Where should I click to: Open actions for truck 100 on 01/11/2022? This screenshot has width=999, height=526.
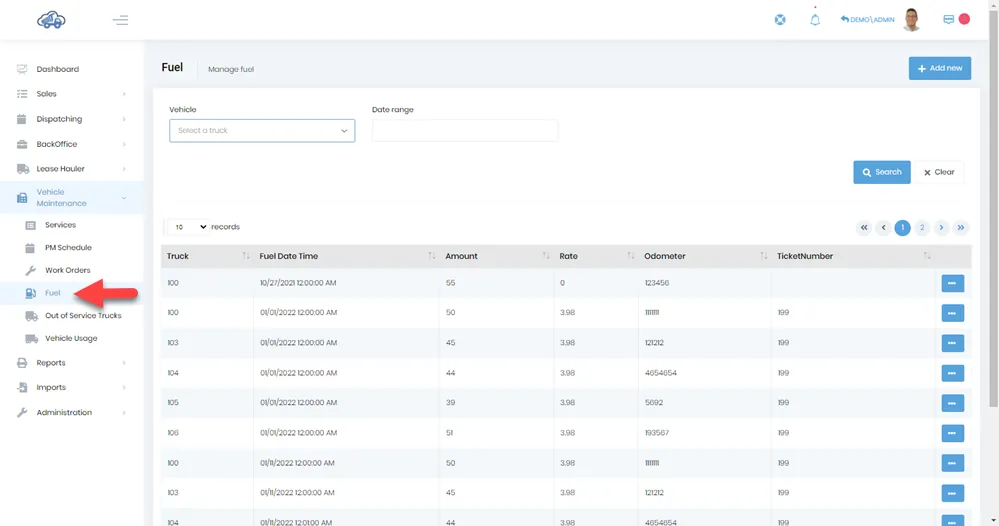pyautogui.click(x=952, y=463)
